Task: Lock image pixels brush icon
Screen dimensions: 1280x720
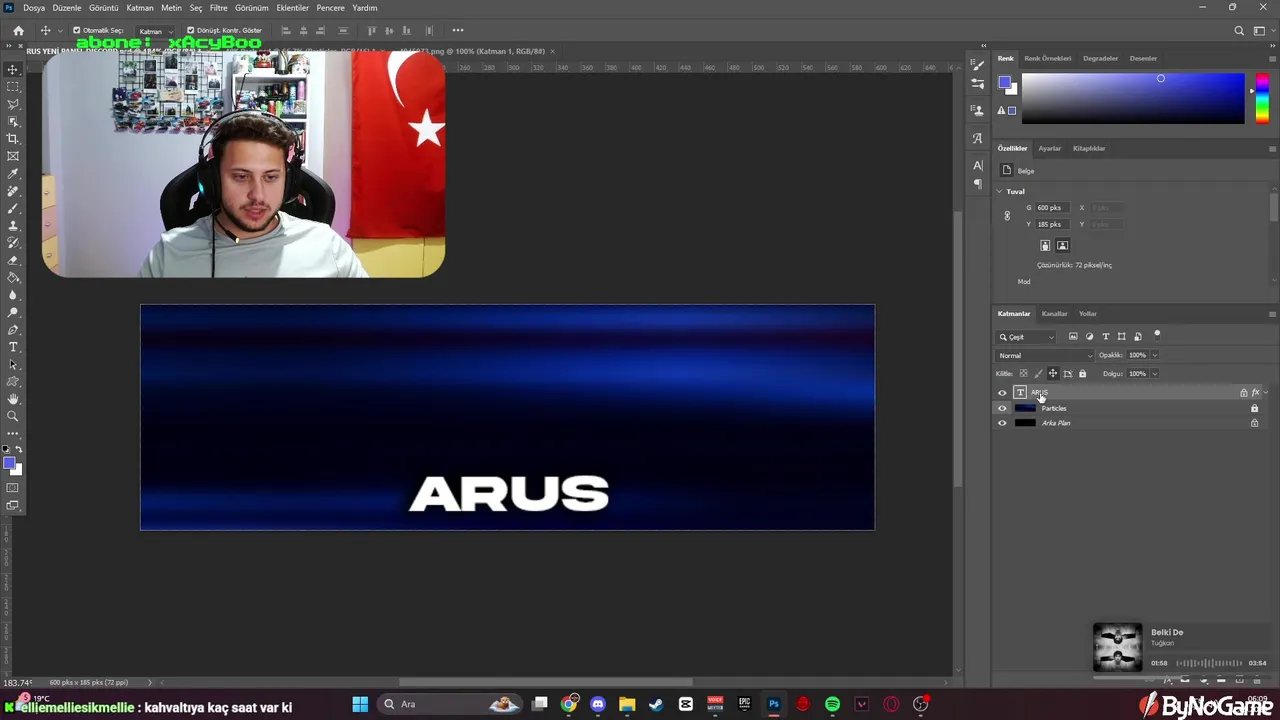Action: coord(1038,374)
